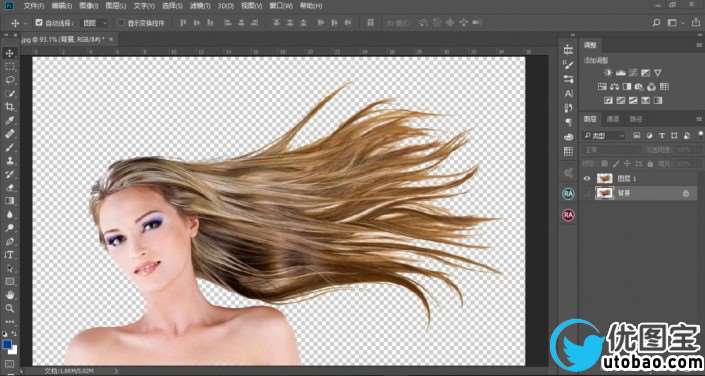
Task: Hide Layer 1 using its eye icon
Action: pos(587,179)
